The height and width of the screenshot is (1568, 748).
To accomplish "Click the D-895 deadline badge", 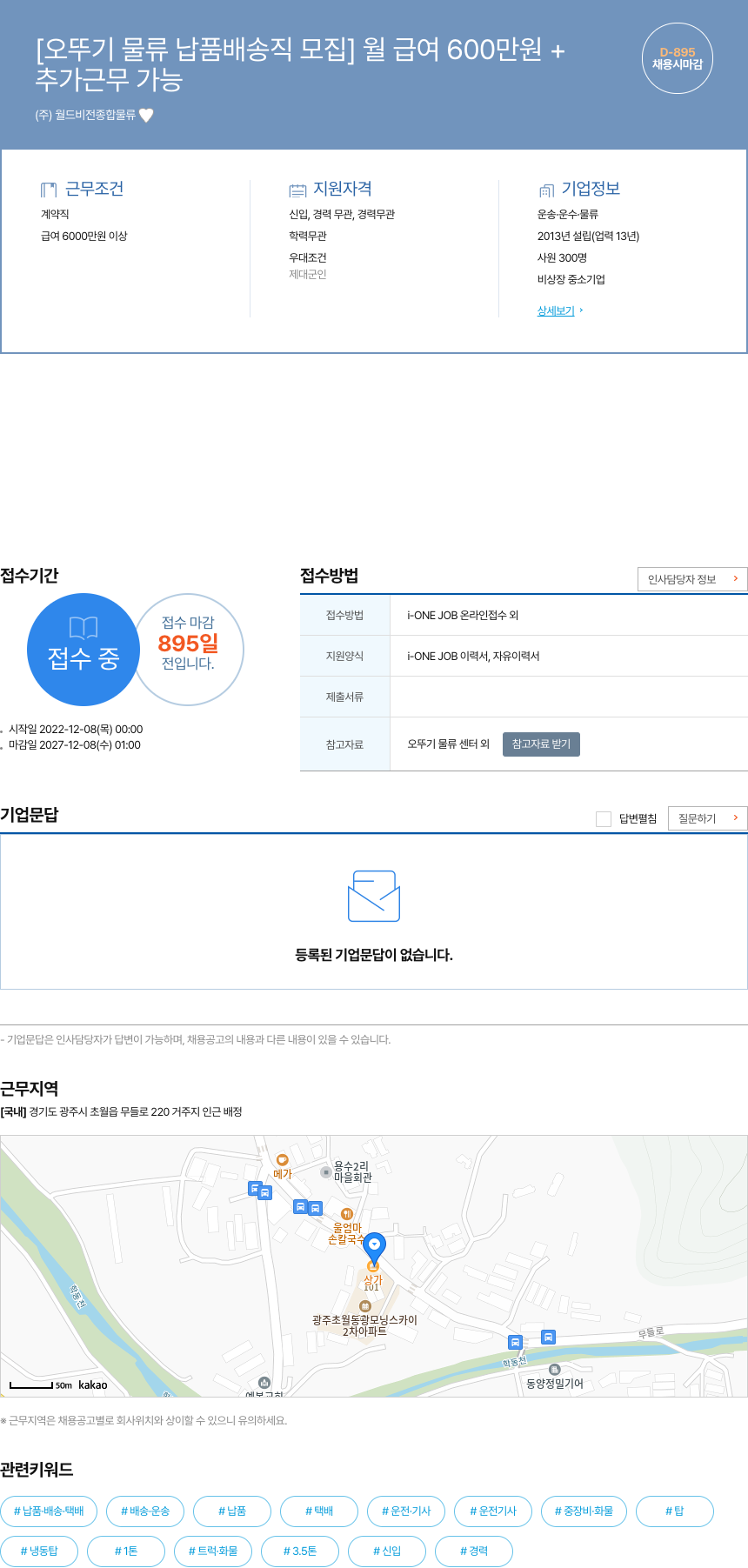I will tap(678, 58).
